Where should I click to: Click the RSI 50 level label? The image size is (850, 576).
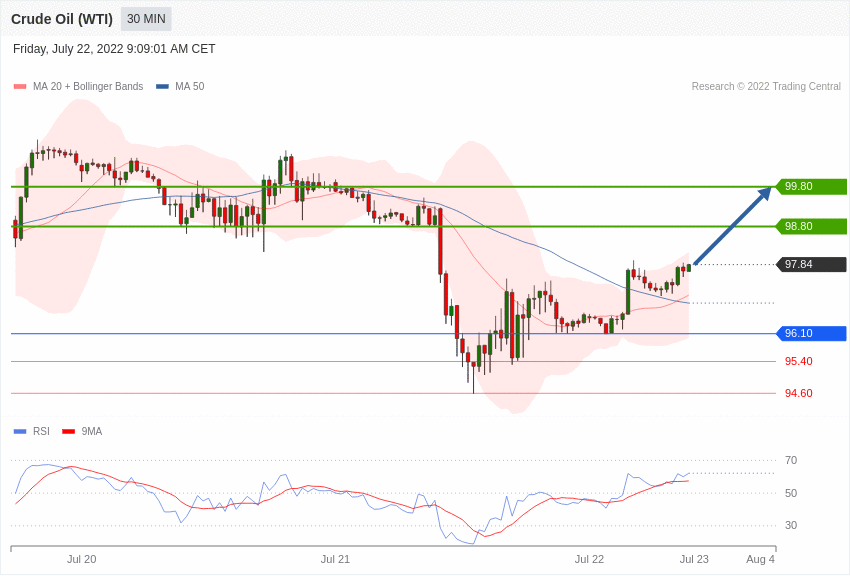(791, 493)
